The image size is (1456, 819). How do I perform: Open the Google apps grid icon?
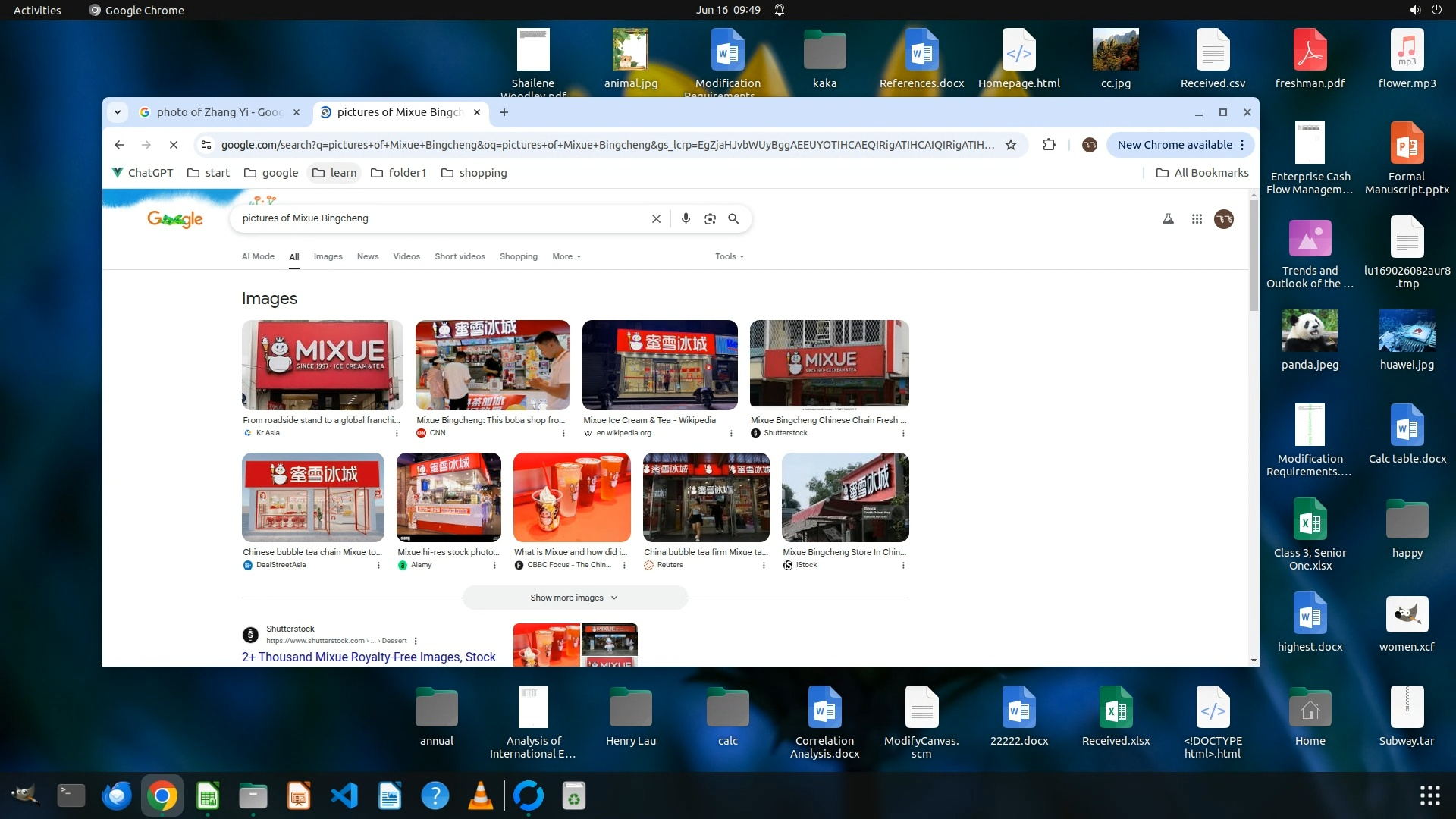pos(1197,219)
